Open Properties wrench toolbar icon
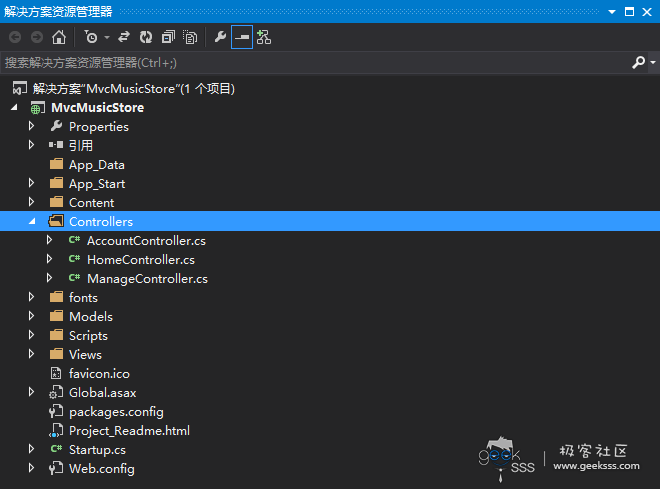This screenshot has width=660, height=489. coord(220,37)
